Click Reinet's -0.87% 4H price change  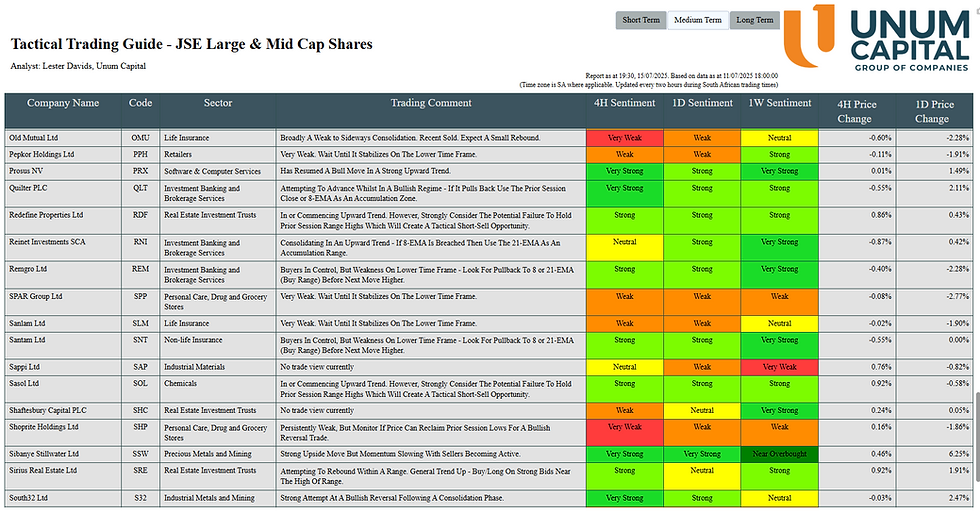coord(880,242)
